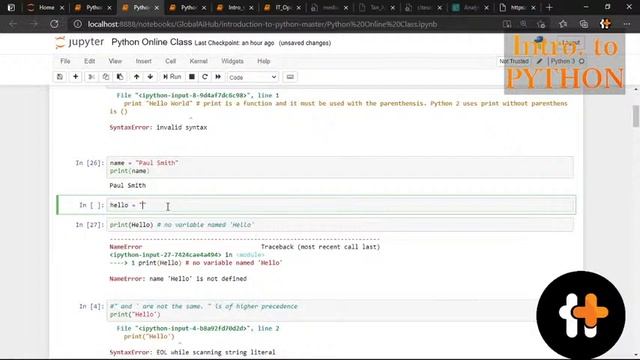Click the In [26]: prompt label

coord(89,163)
